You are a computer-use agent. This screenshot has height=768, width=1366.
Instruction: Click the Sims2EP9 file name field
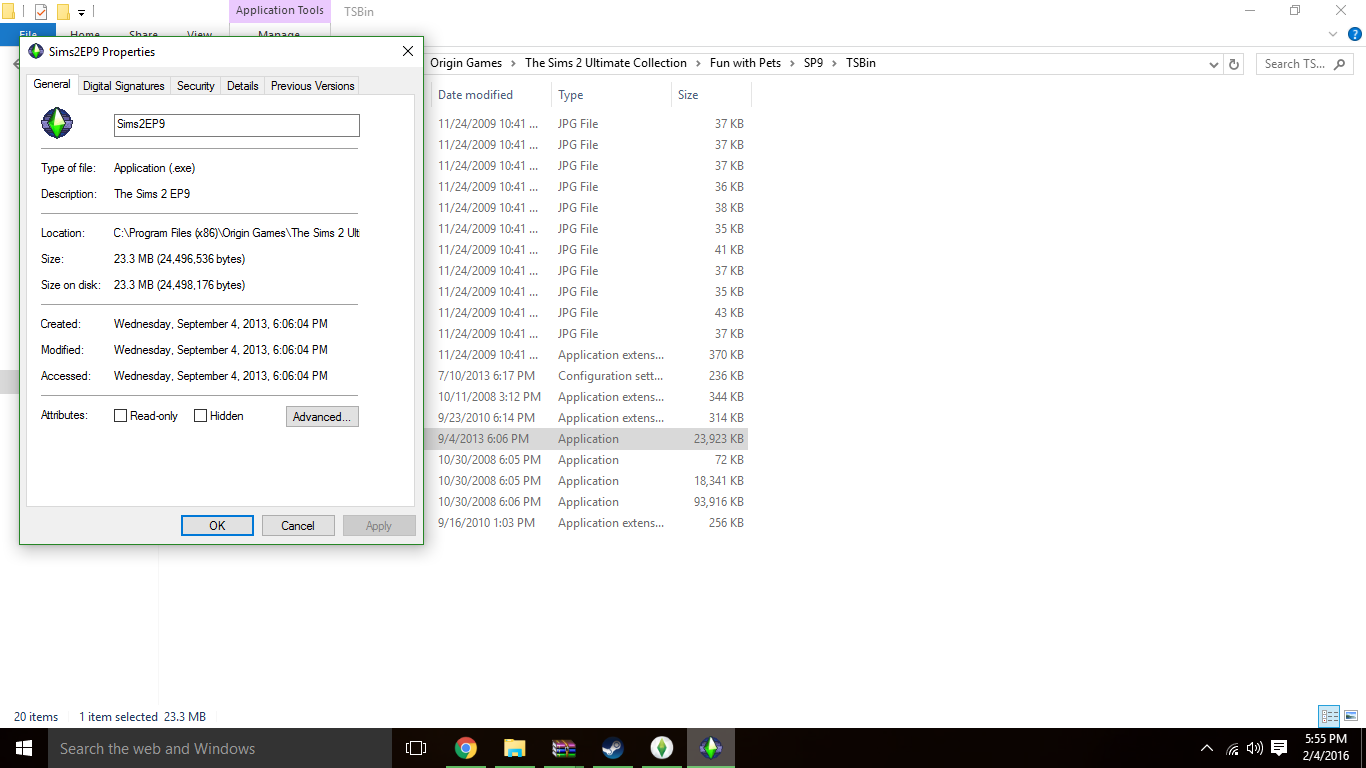(236, 125)
